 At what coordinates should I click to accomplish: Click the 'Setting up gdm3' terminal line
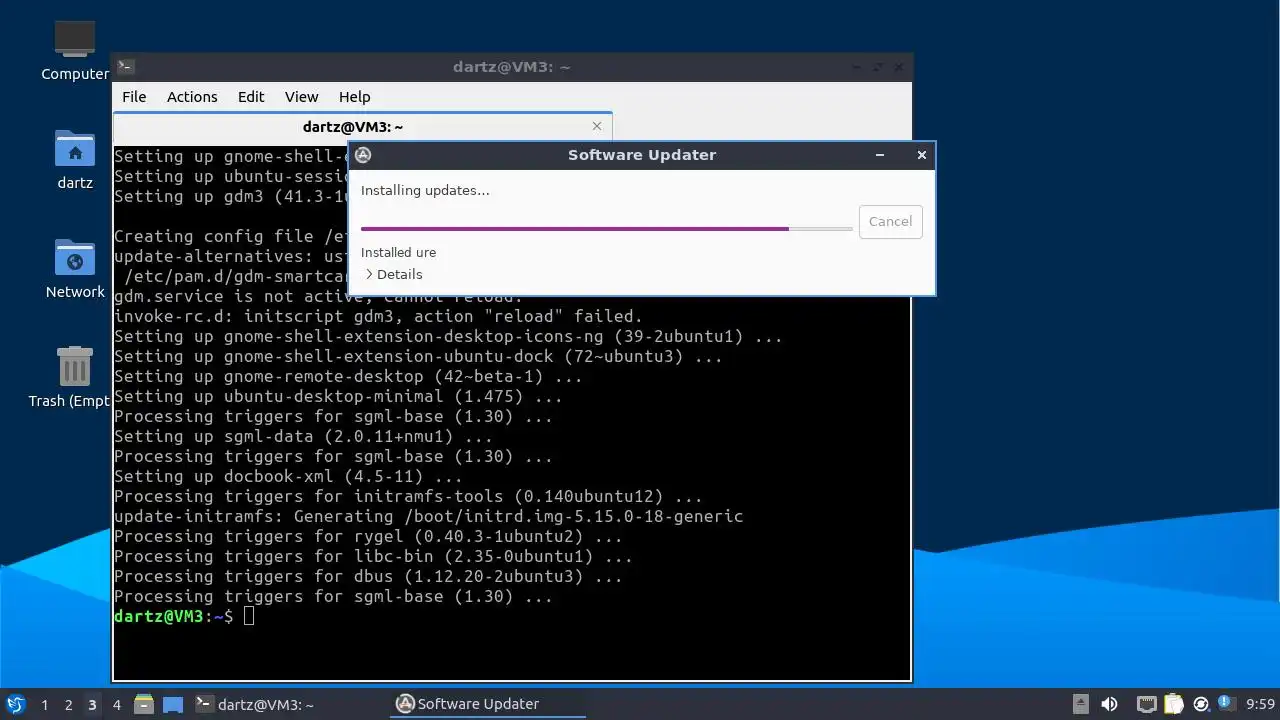[x=230, y=196]
